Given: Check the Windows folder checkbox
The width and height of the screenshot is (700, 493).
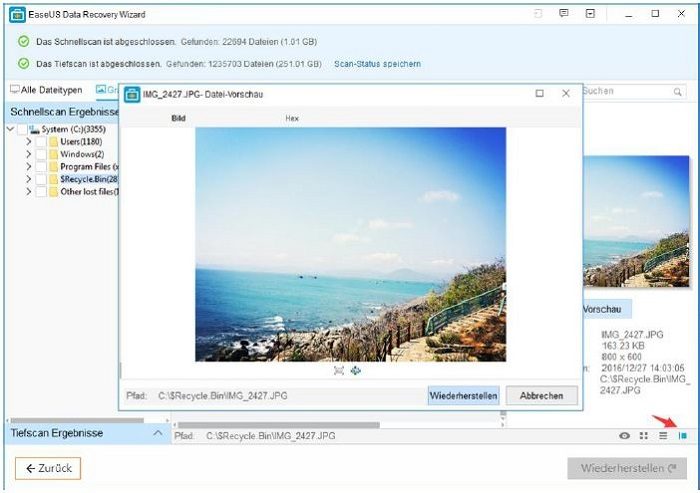Looking at the screenshot, I should [x=40, y=155].
